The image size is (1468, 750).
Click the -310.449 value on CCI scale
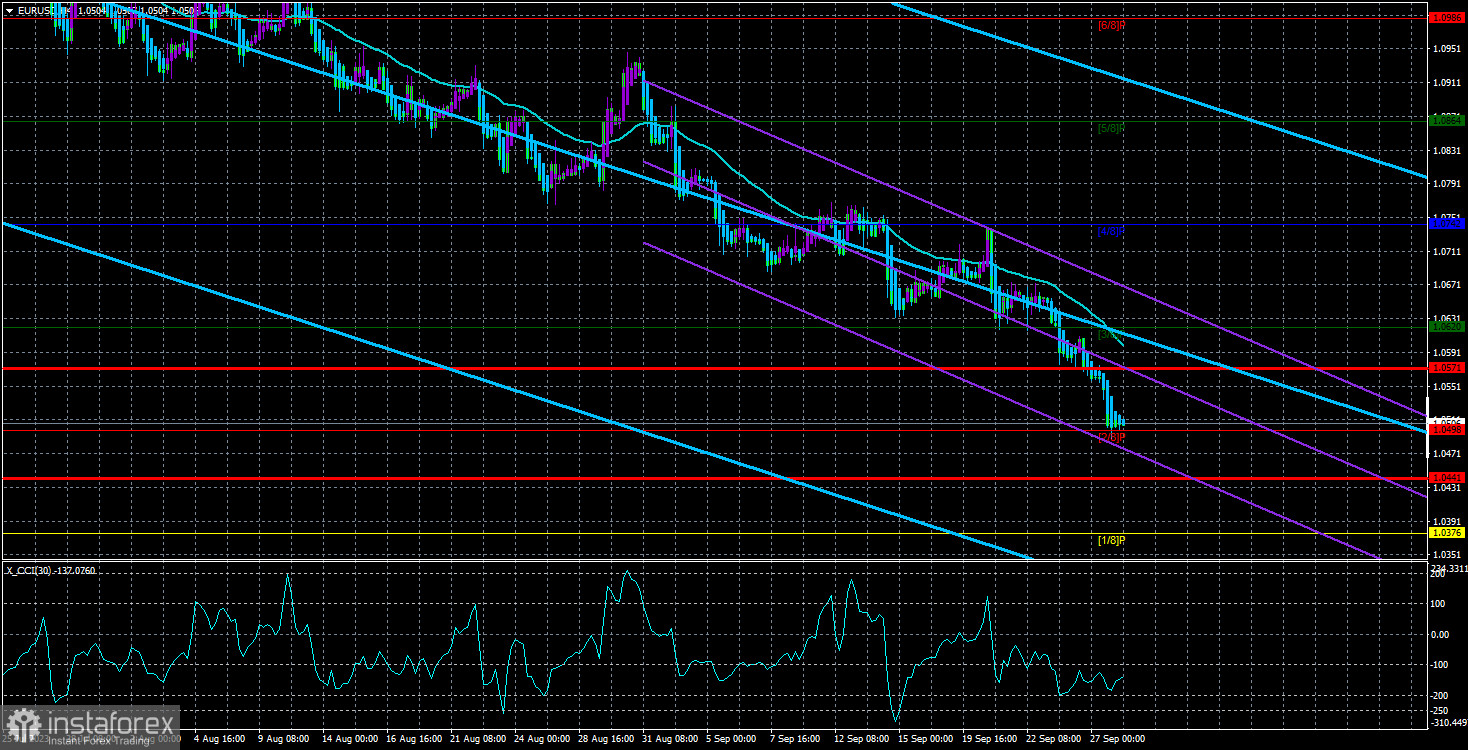coord(1447,721)
